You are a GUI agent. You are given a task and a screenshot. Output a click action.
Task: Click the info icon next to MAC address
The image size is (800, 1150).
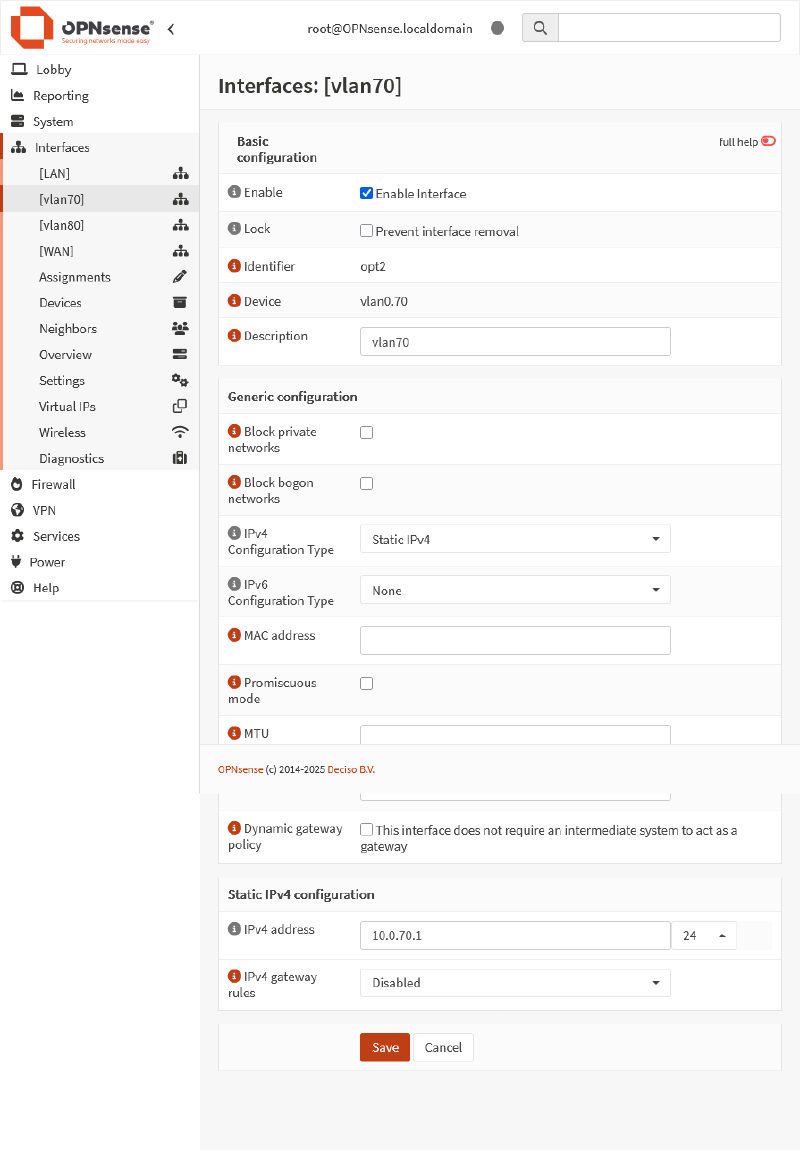[235, 635]
